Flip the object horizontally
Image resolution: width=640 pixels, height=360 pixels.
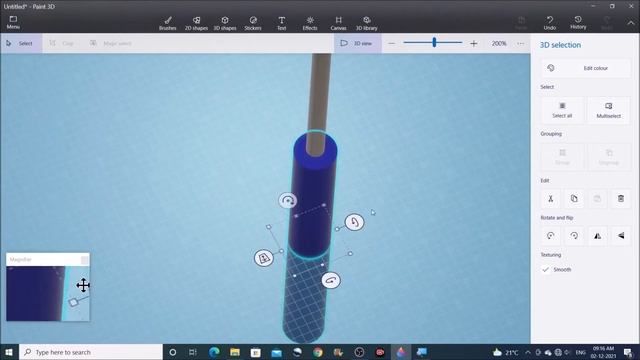598,236
